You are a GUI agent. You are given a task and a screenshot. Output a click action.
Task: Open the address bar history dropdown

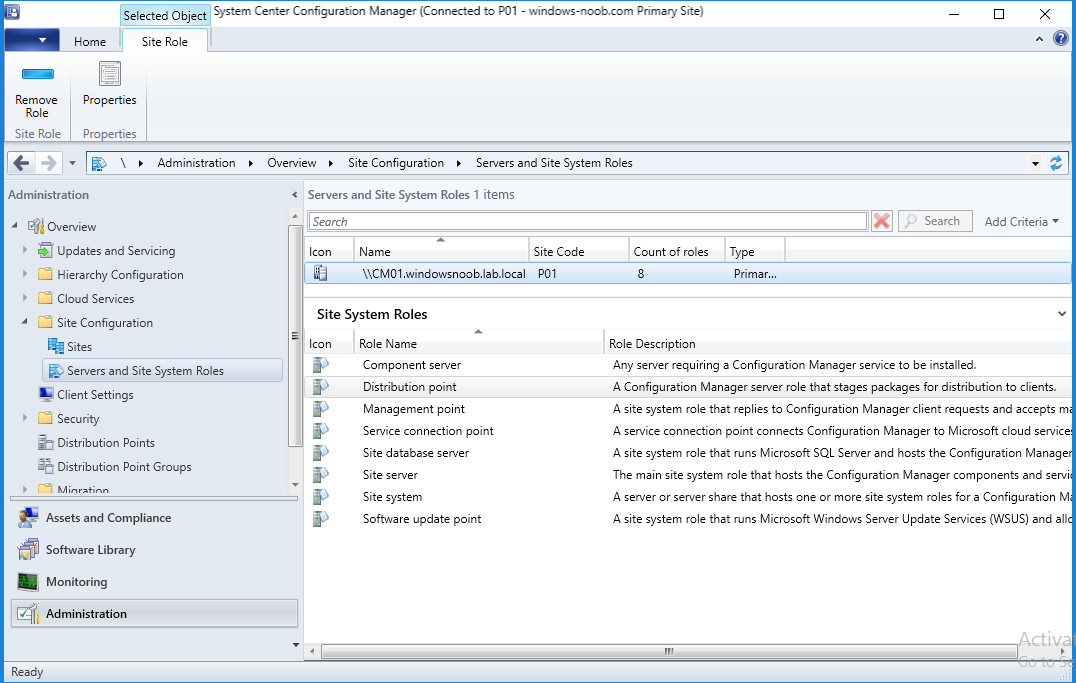click(x=1036, y=163)
